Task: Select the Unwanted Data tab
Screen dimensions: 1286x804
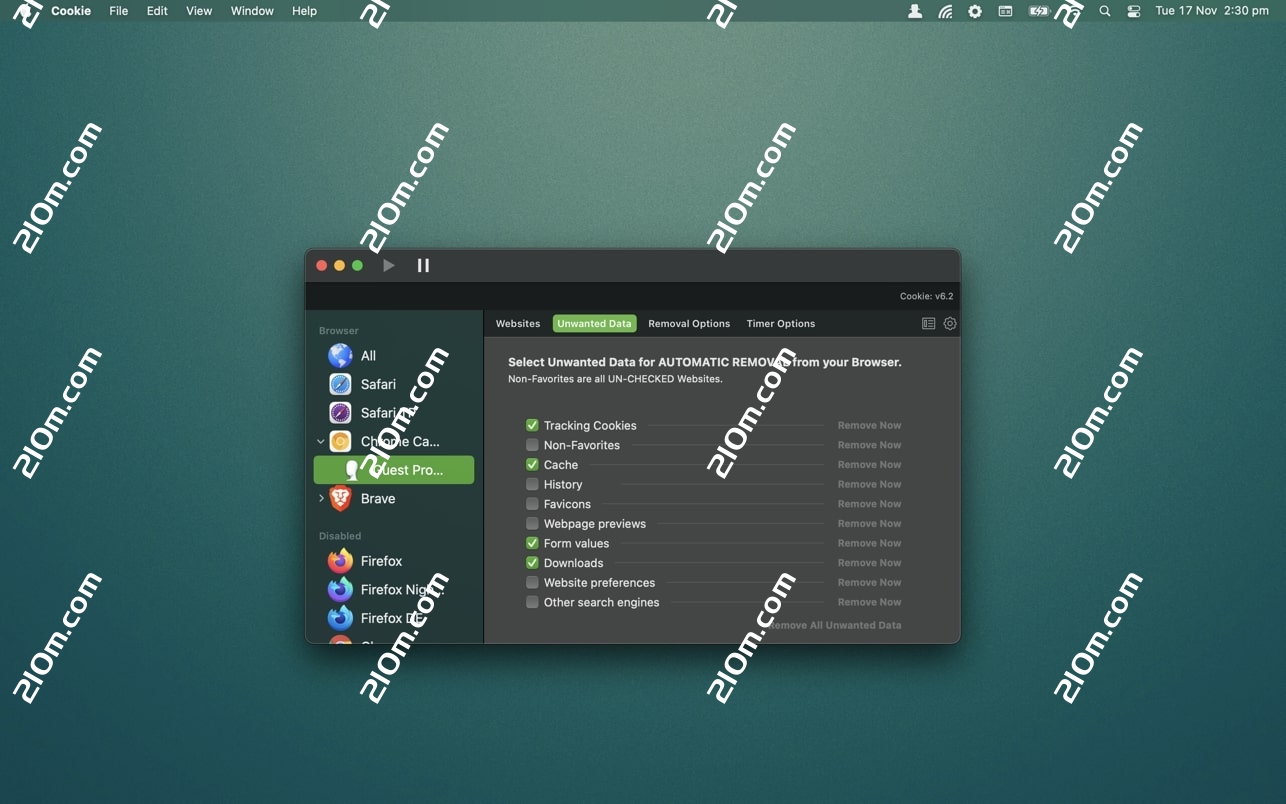Action: click(x=594, y=324)
